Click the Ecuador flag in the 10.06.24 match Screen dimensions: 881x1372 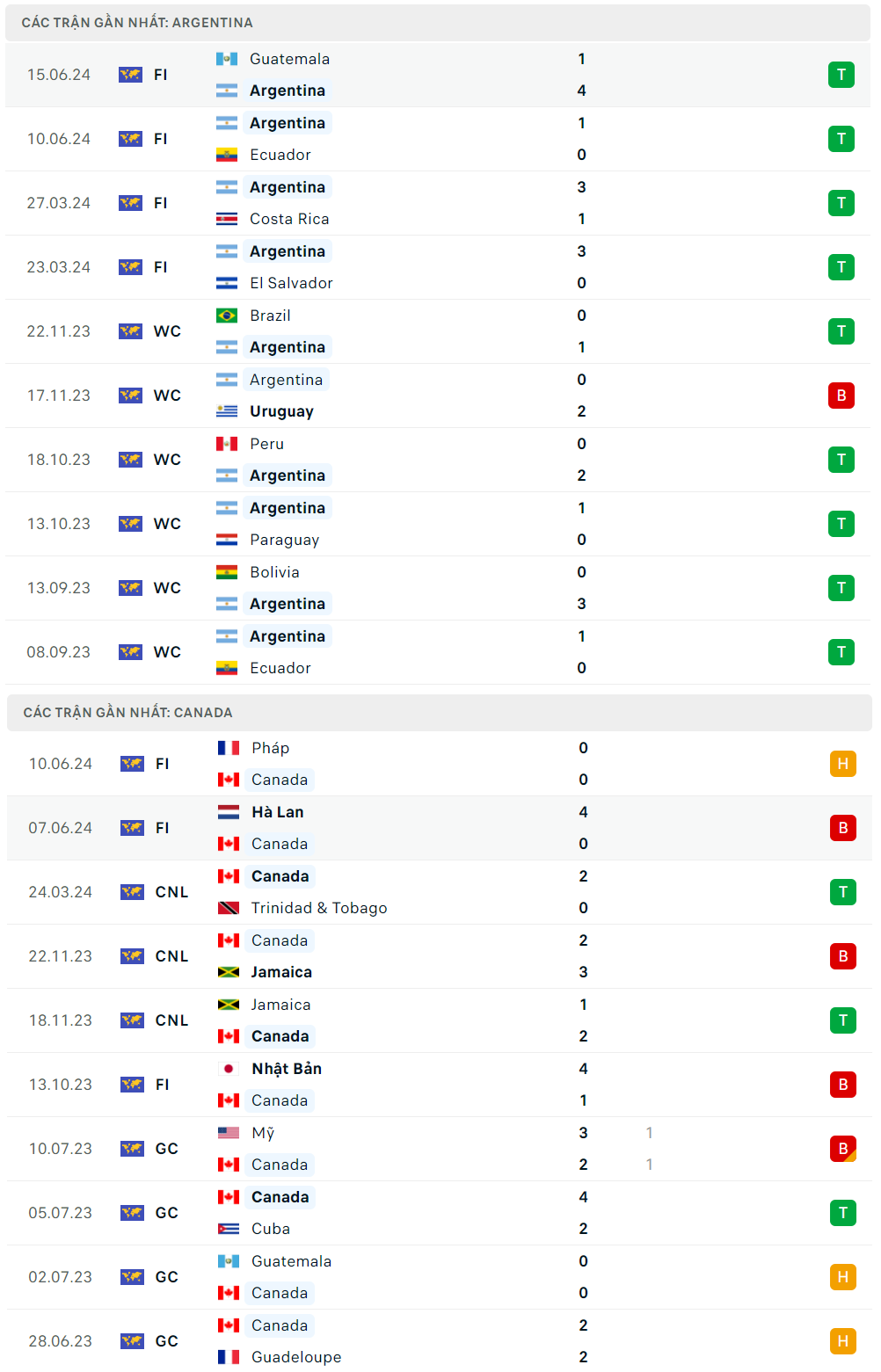[227, 155]
